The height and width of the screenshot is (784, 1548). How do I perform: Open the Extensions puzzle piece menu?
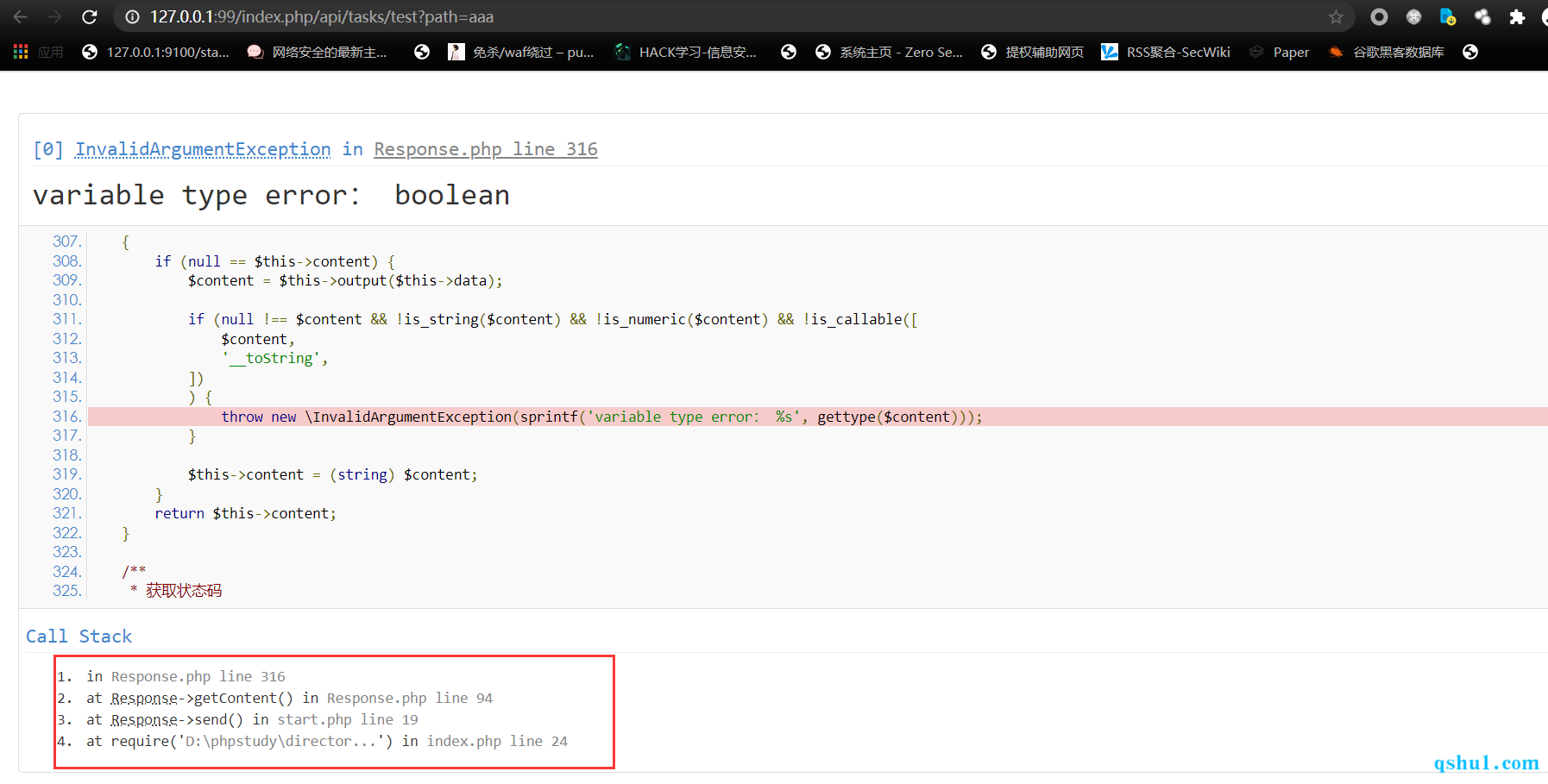tap(1517, 16)
